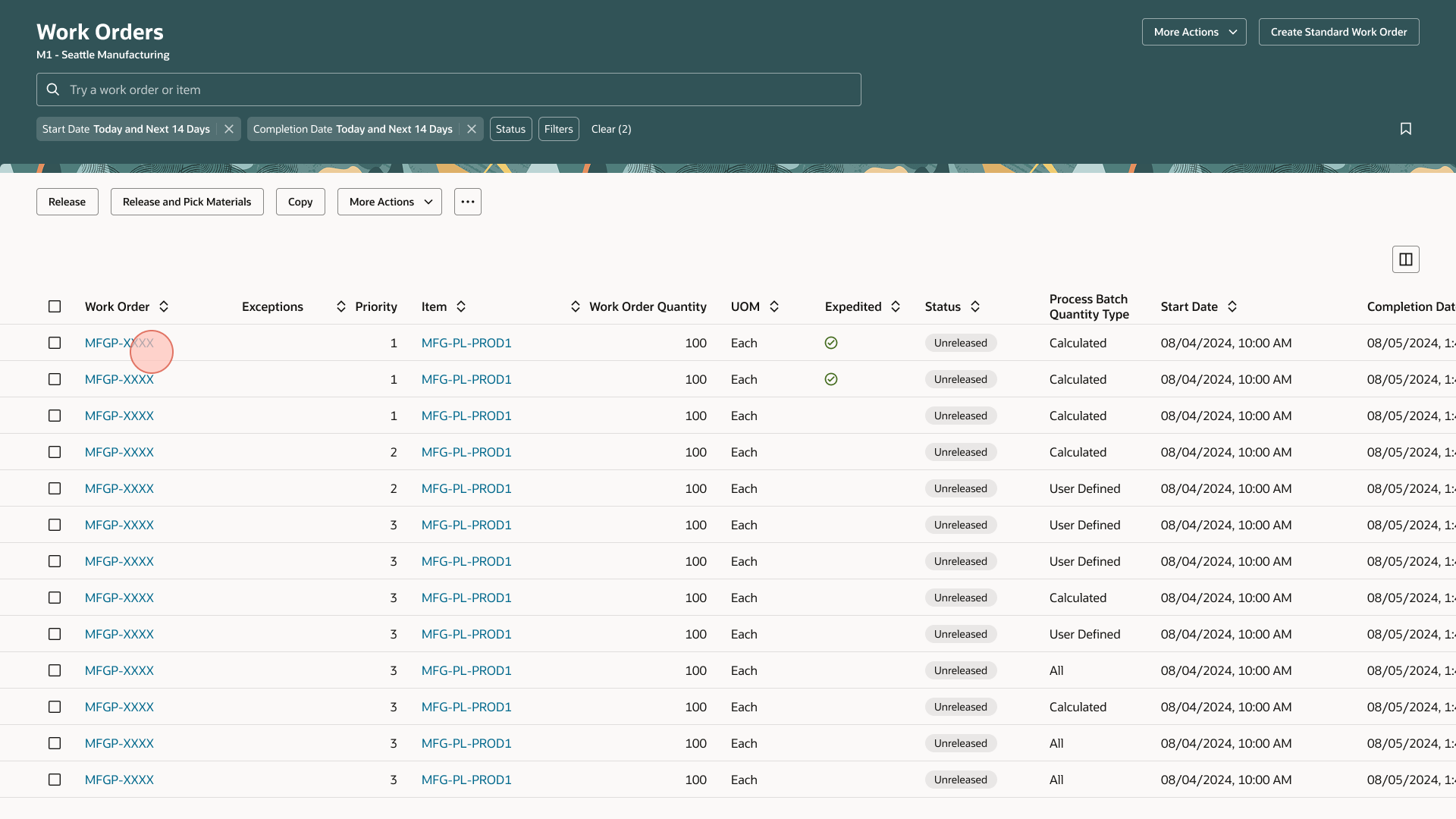Select the priority 2 Calculated row checkbox

point(55,452)
